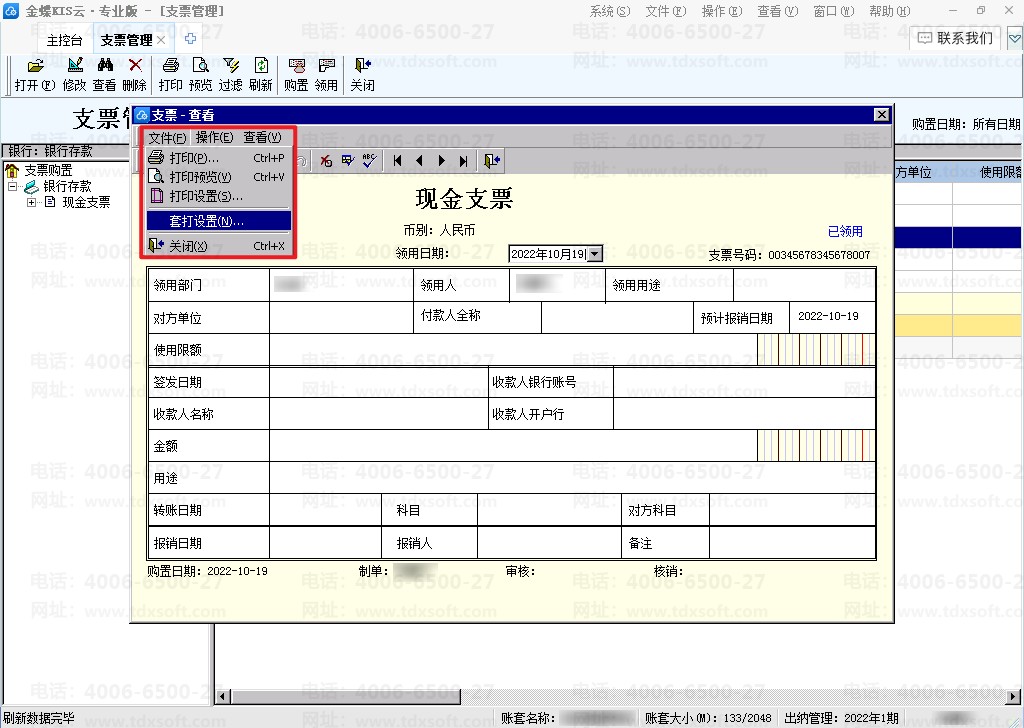Screen dimensions: 1024x728
Task: Click the 购置 (Purchase) toolbar icon
Action: (296, 65)
